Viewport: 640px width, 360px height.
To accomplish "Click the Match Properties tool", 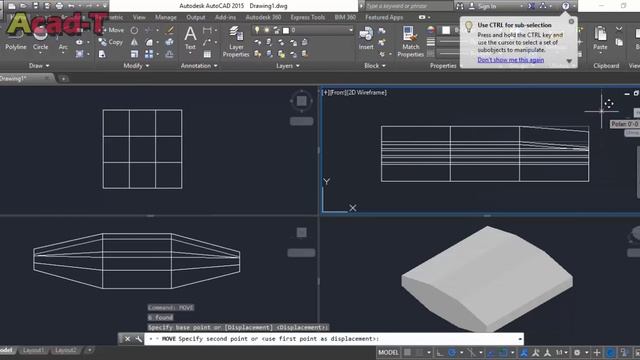I will 410,41.
